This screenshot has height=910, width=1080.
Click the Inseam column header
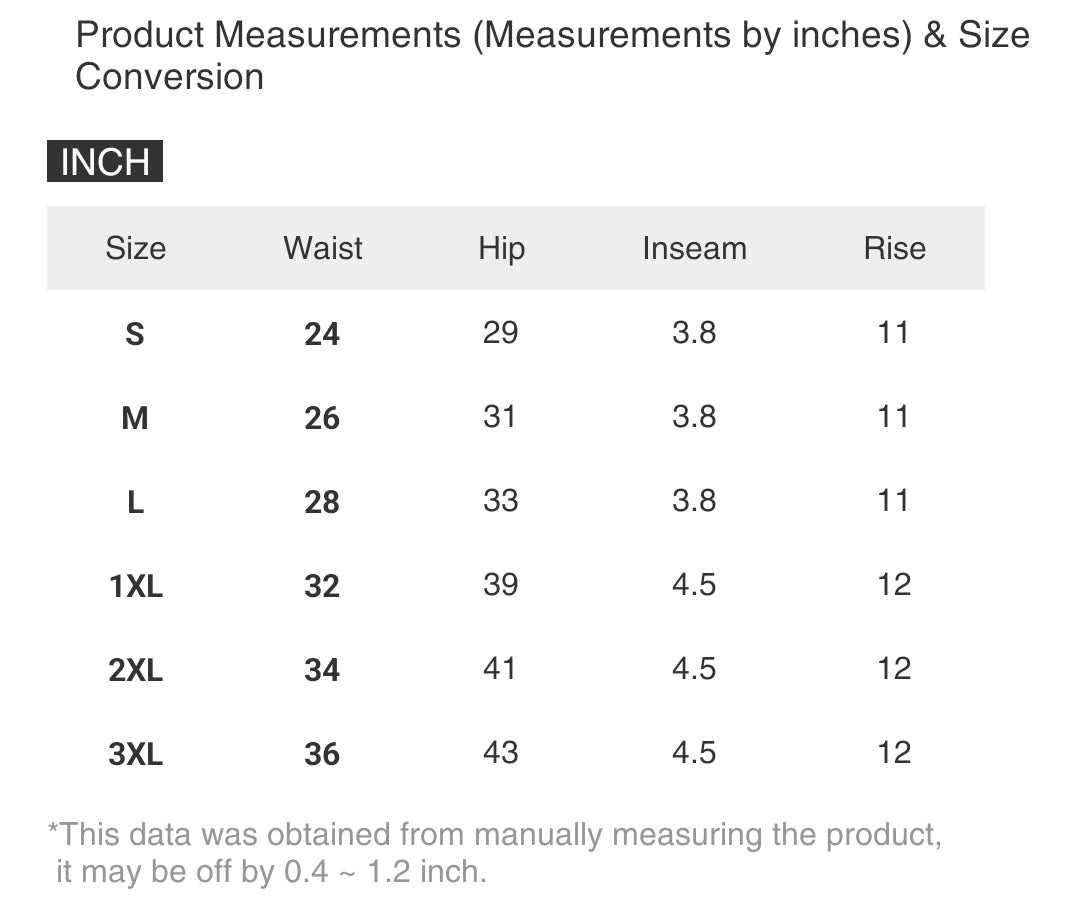(x=694, y=248)
